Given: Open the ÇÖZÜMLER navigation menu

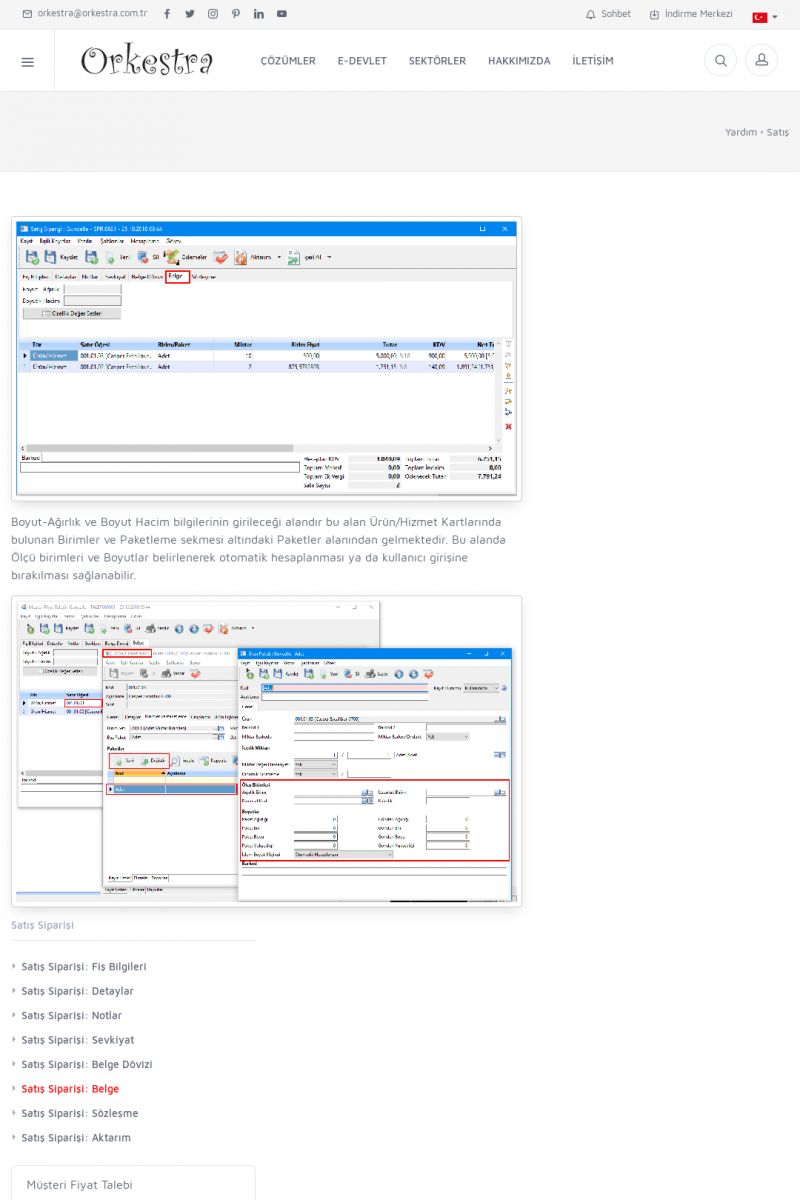Looking at the screenshot, I should [x=288, y=61].
